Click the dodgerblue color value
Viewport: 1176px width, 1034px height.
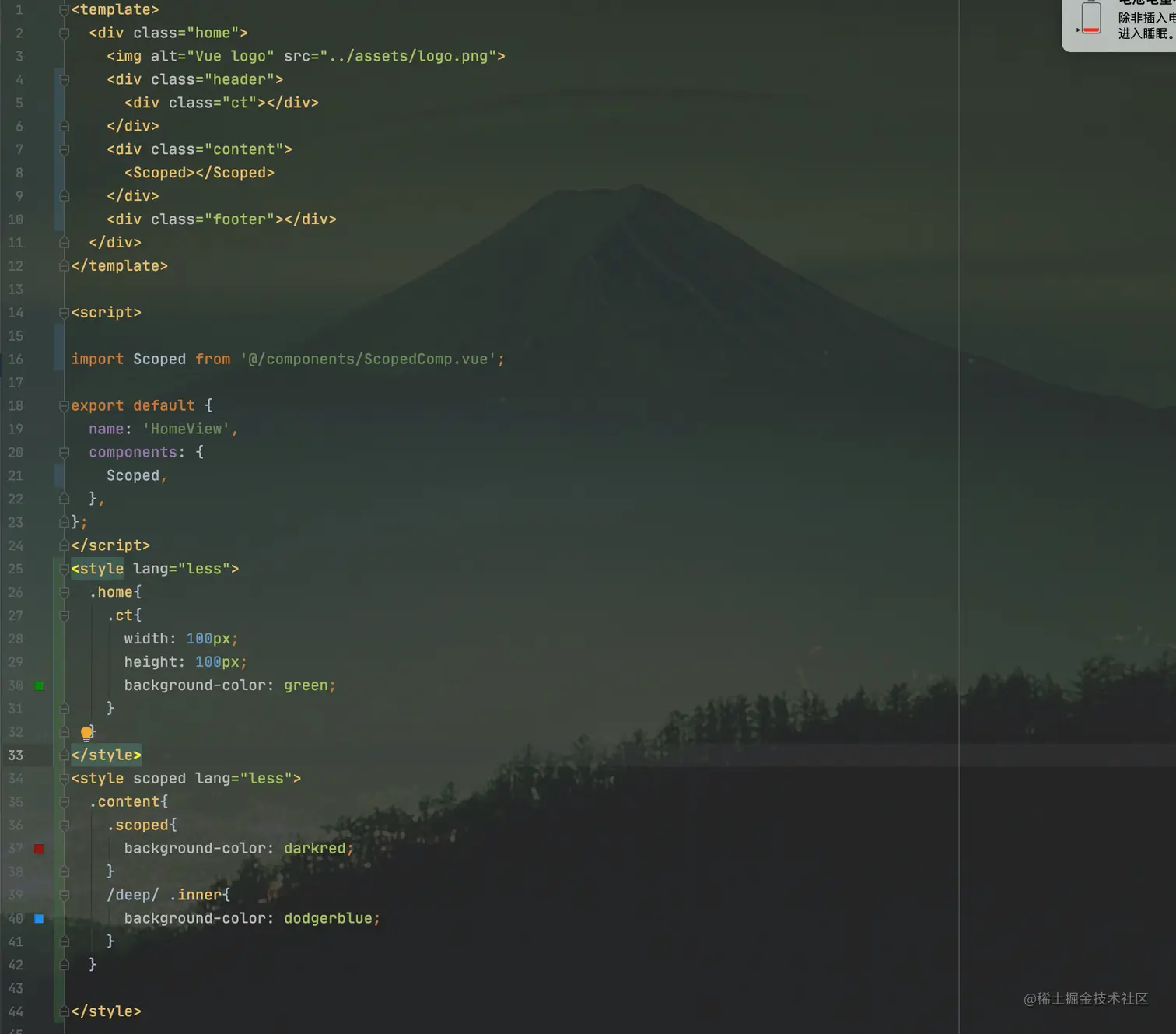coord(328,919)
